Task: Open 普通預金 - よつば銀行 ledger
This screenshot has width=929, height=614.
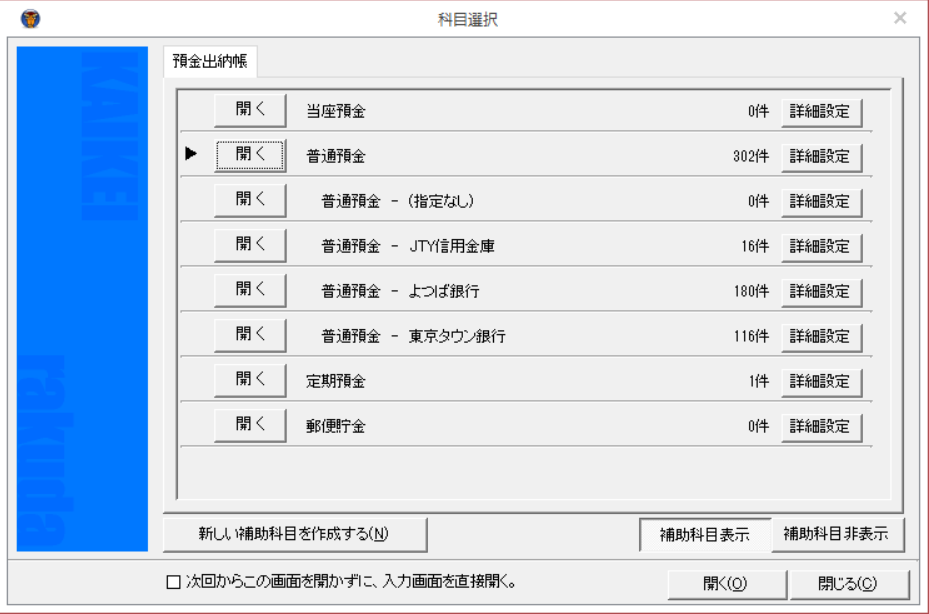Action: click(250, 290)
